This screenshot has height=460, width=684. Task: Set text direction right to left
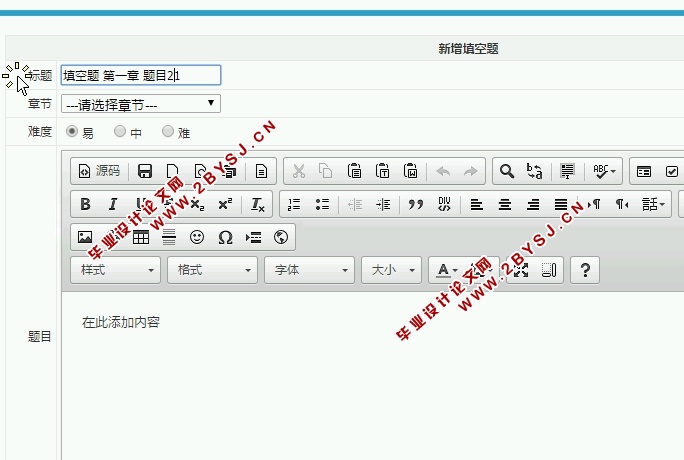click(622, 204)
